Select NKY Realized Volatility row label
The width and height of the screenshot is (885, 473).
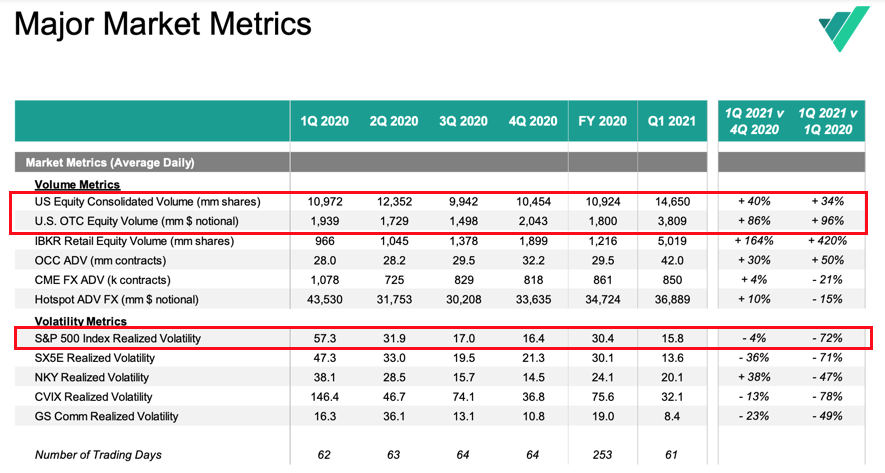(91, 378)
